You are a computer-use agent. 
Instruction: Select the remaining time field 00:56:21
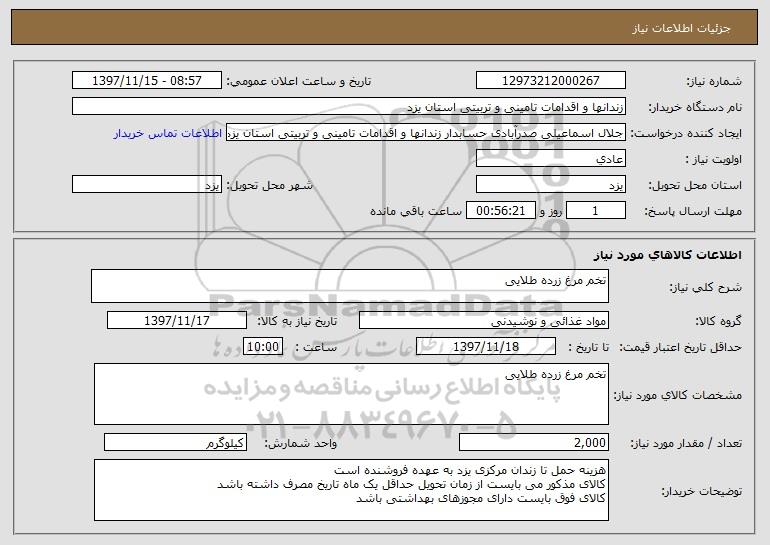pyautogui.click(x=500, y=211)
